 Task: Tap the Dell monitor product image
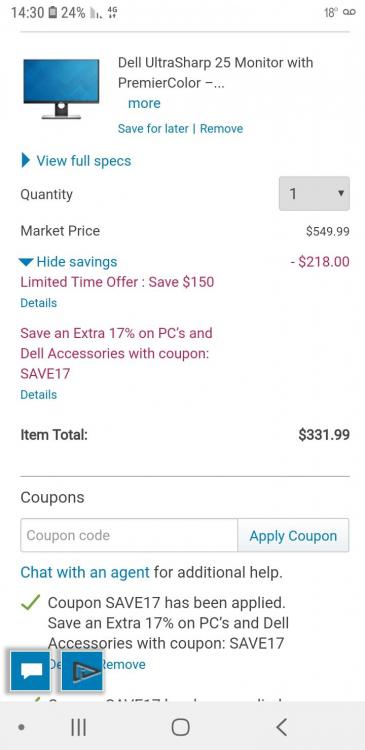click(x=61, y=89)
